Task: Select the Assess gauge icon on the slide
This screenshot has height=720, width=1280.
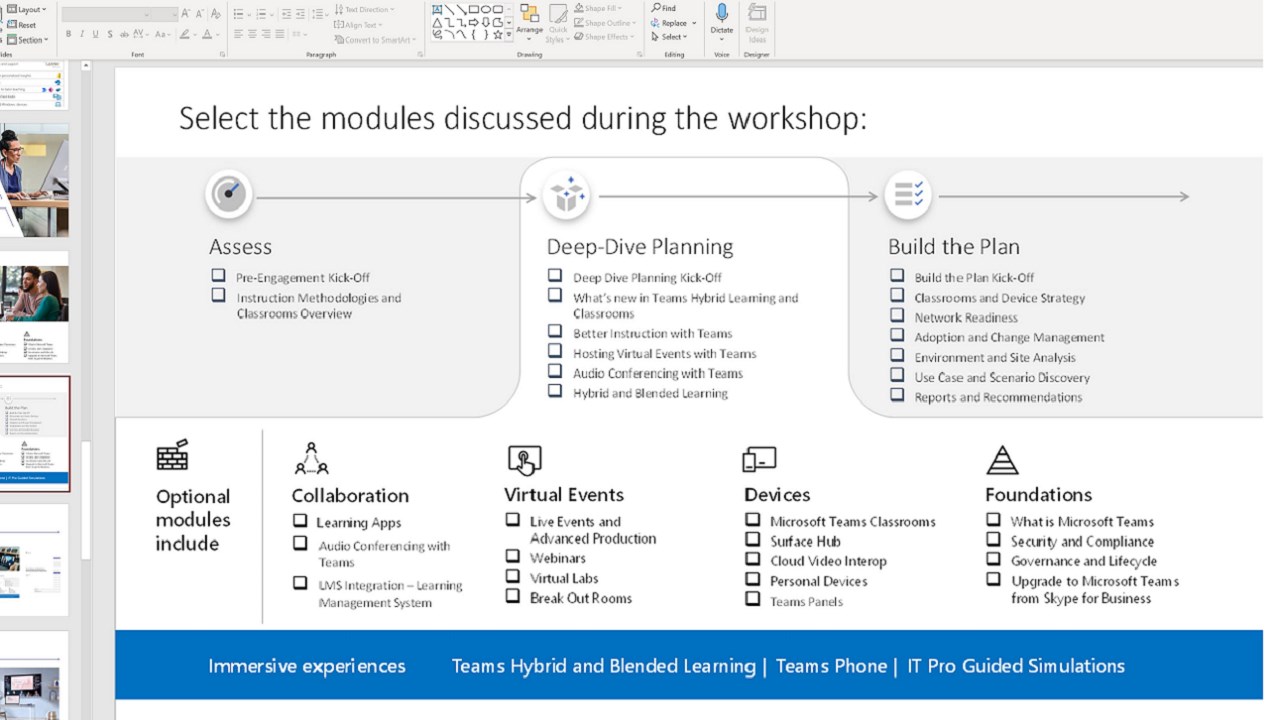Action: [229, 194]
